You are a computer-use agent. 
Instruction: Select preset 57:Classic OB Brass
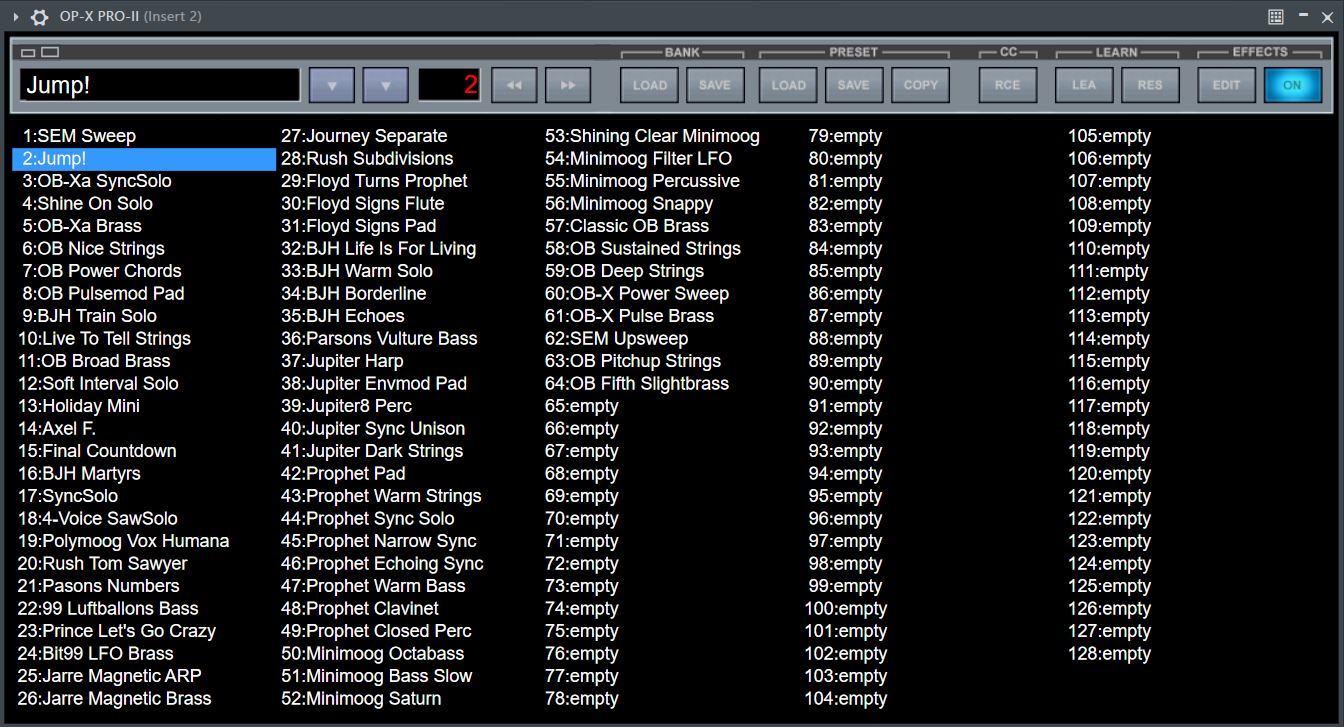click(x=627, y=226)
